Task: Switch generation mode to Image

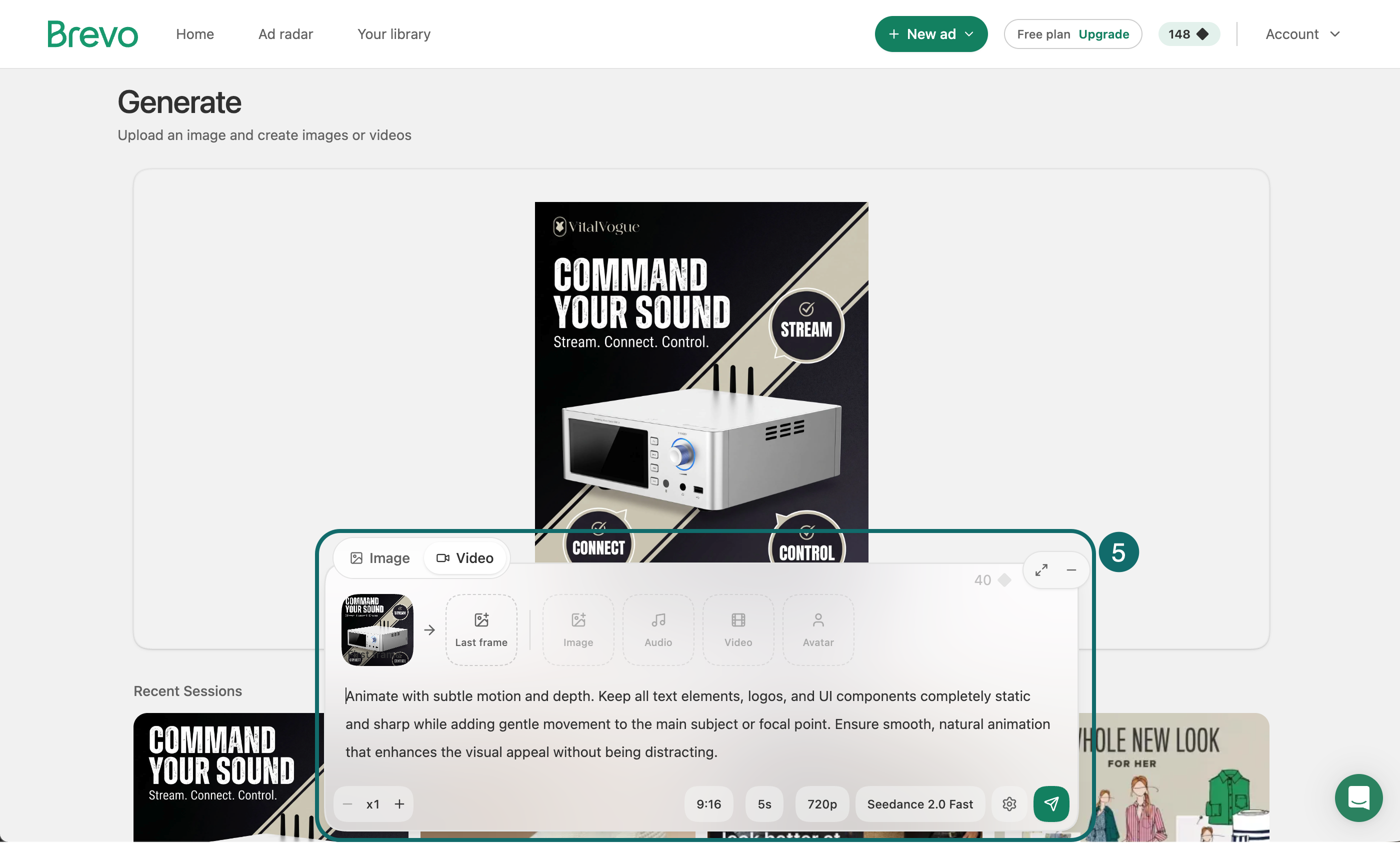Action: [380, 558]
